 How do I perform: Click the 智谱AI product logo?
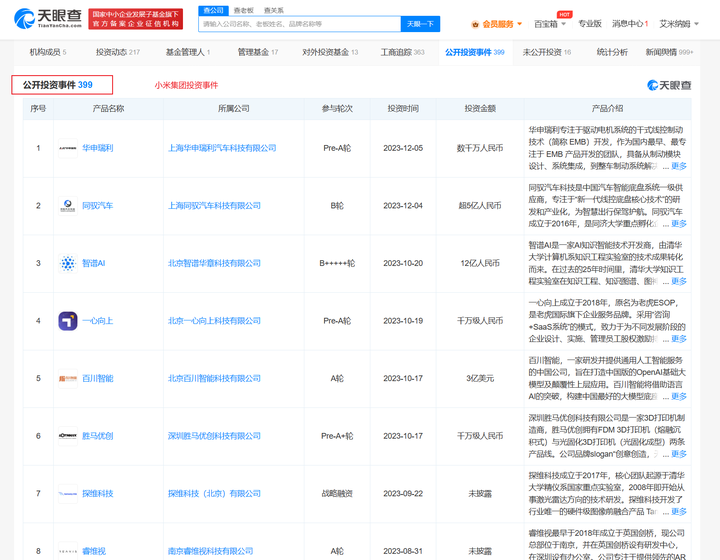68,263
